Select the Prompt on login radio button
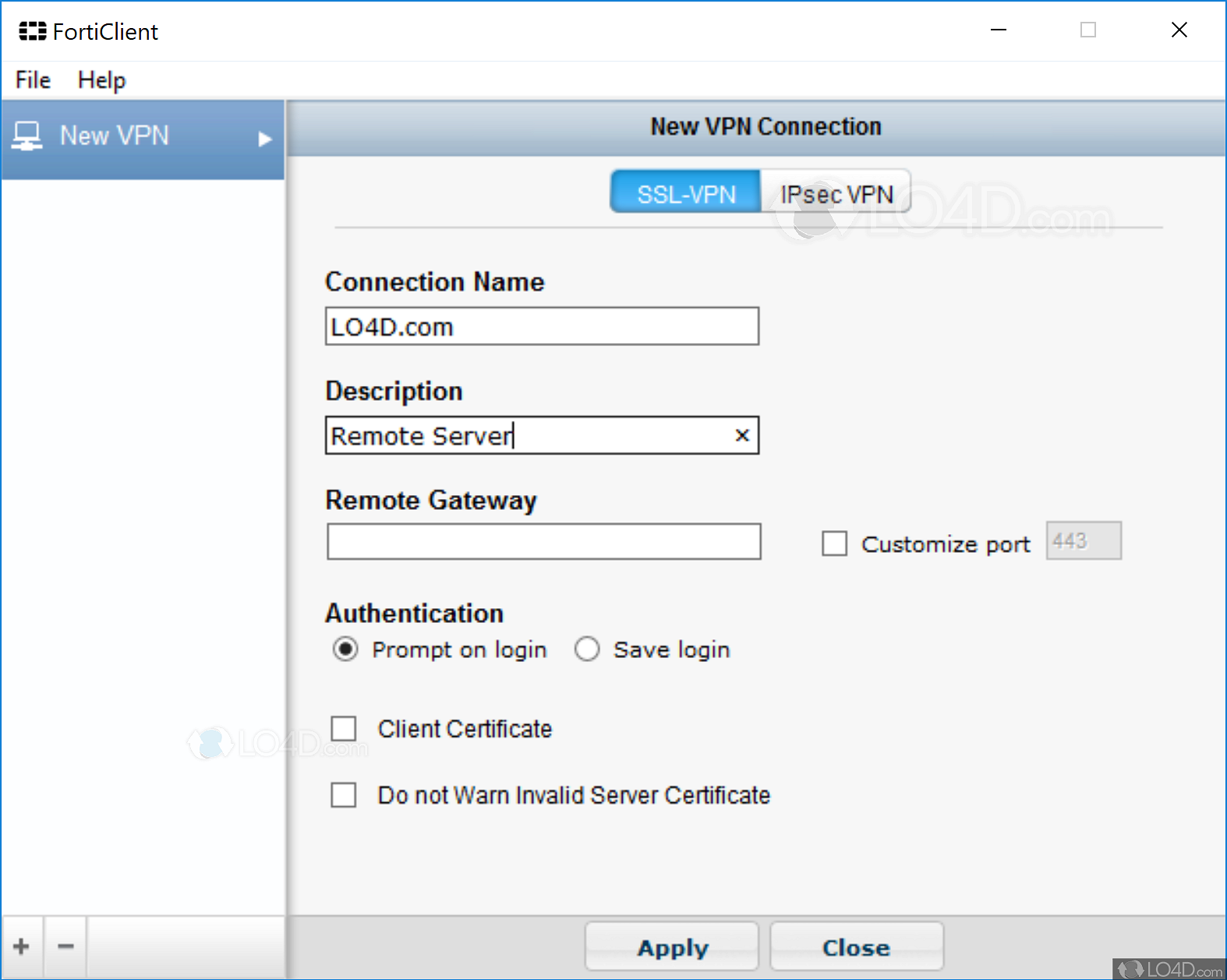This screenshot has width=1227, height=980. coord(345,649)
